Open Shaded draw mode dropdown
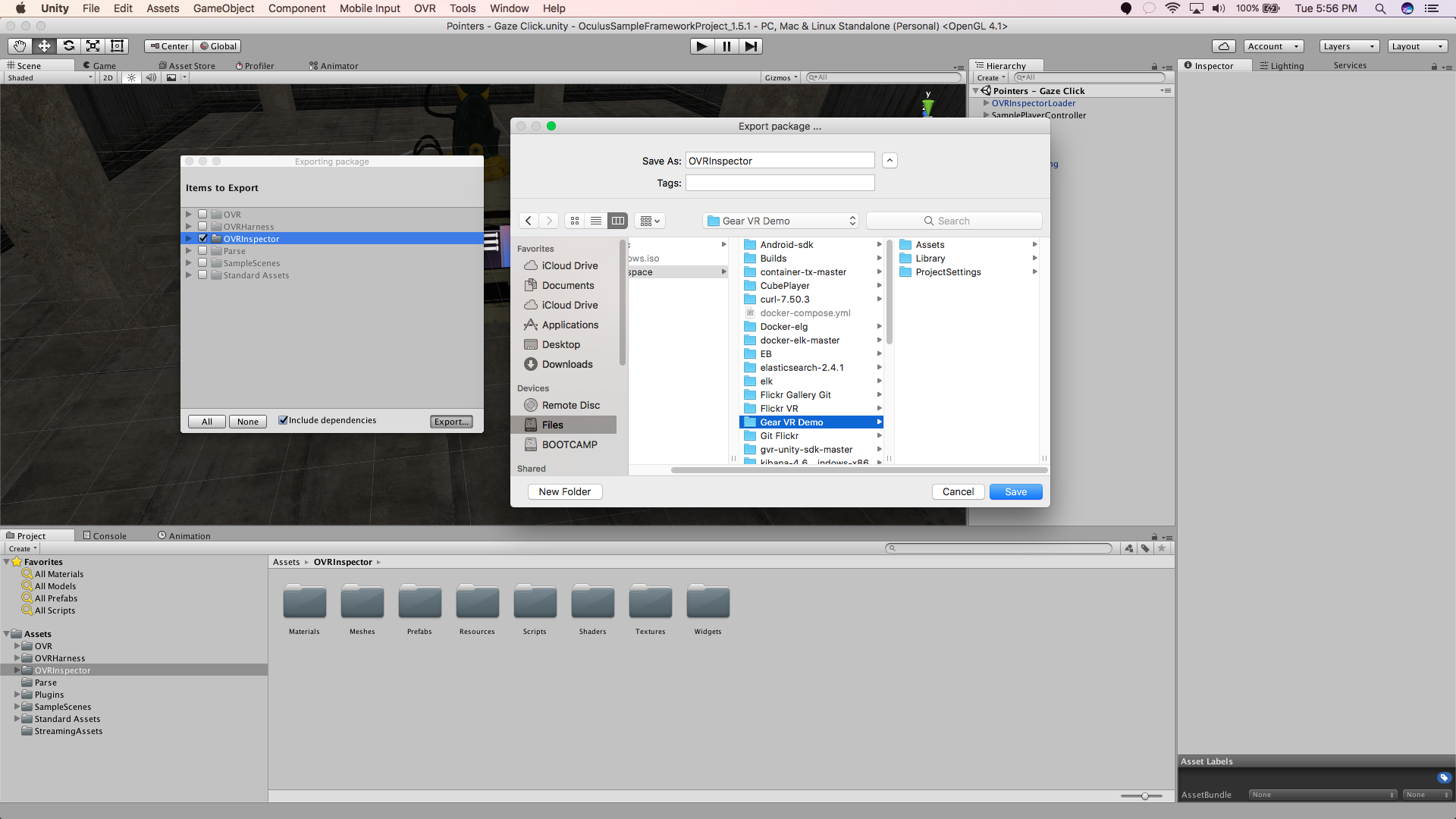The image size is (1456, 819). coord(50,77)
